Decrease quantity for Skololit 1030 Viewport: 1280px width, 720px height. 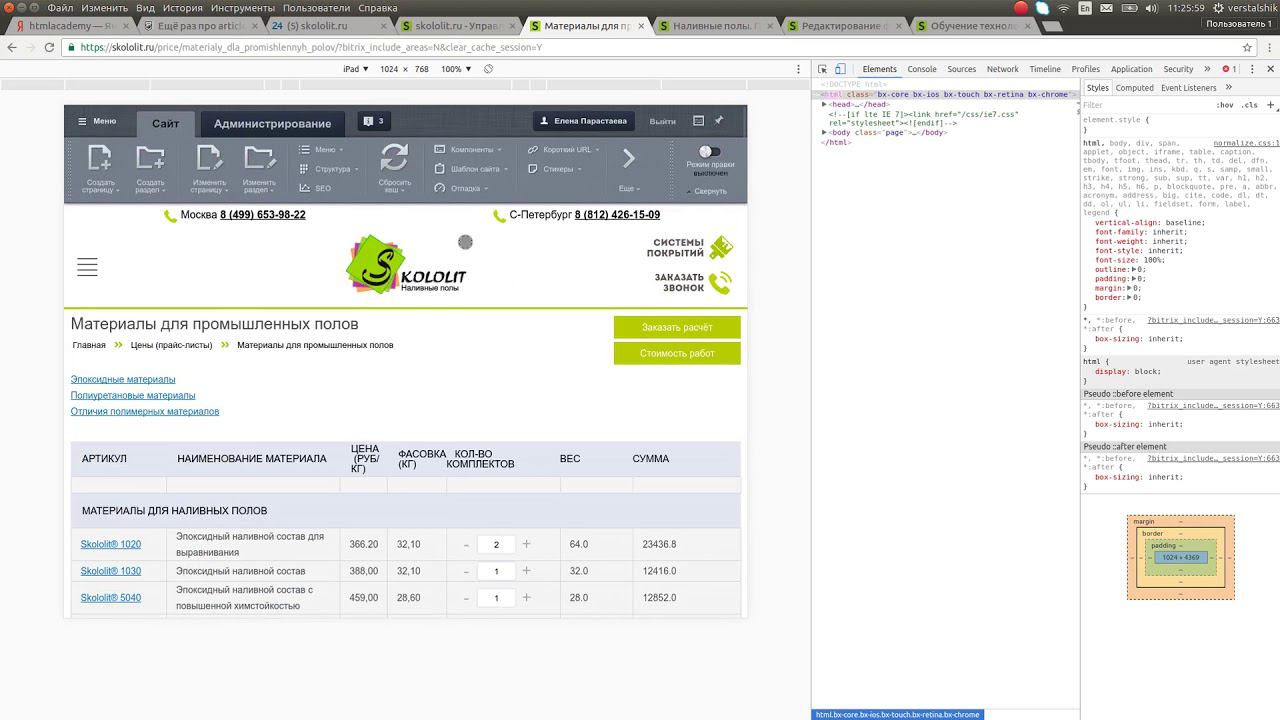click(466, 571)
